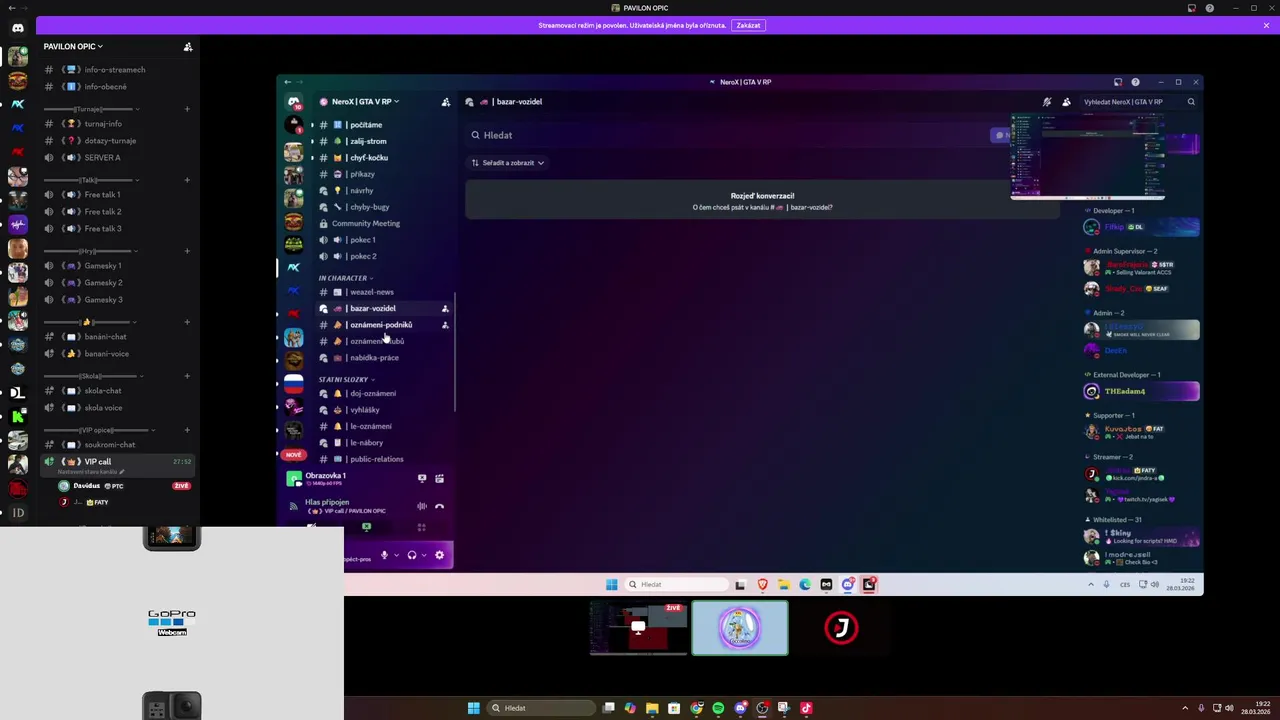The width and height of the screenshot is (1280, 720).
Task: Open threads icon in streamed bazar-vozidel header
Action: pos(1047,102)
